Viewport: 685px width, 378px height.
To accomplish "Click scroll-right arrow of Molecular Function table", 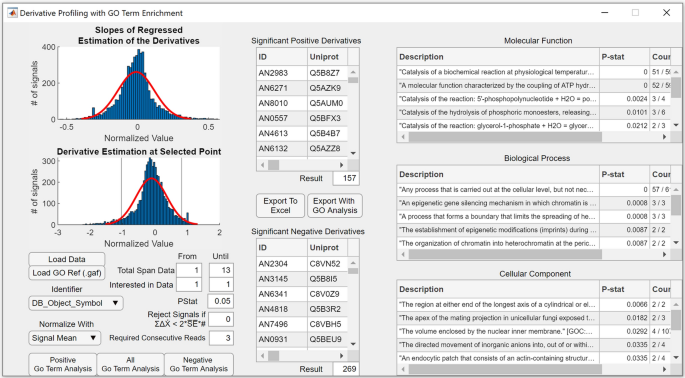I will (664, 137).
